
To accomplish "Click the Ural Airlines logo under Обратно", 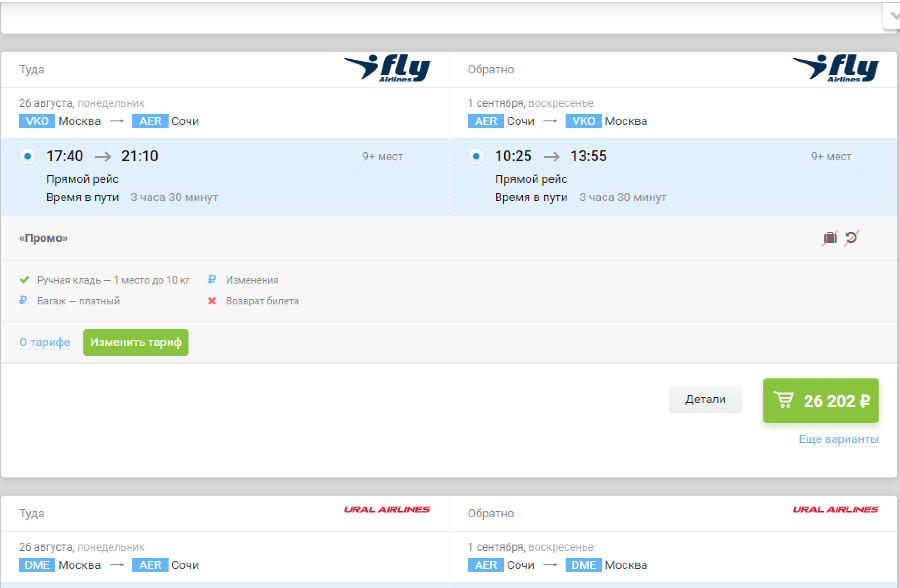I will coord(835,510).
